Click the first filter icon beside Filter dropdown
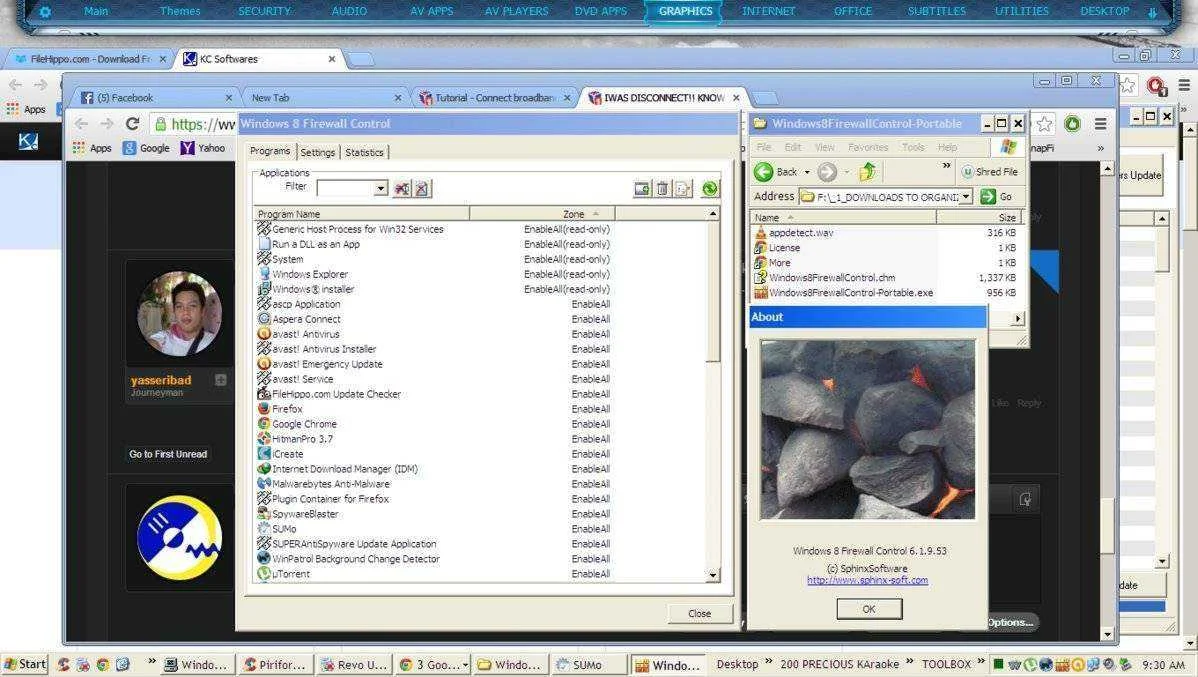 click(x=402, y=189)
